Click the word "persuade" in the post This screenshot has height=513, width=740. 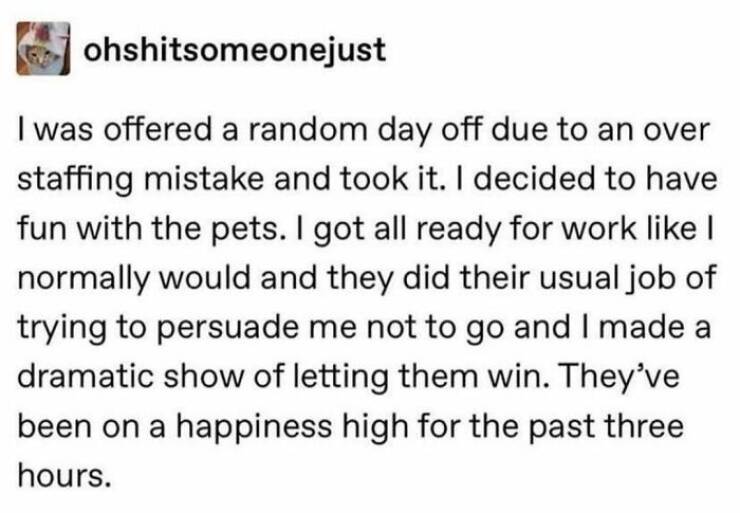227,329
